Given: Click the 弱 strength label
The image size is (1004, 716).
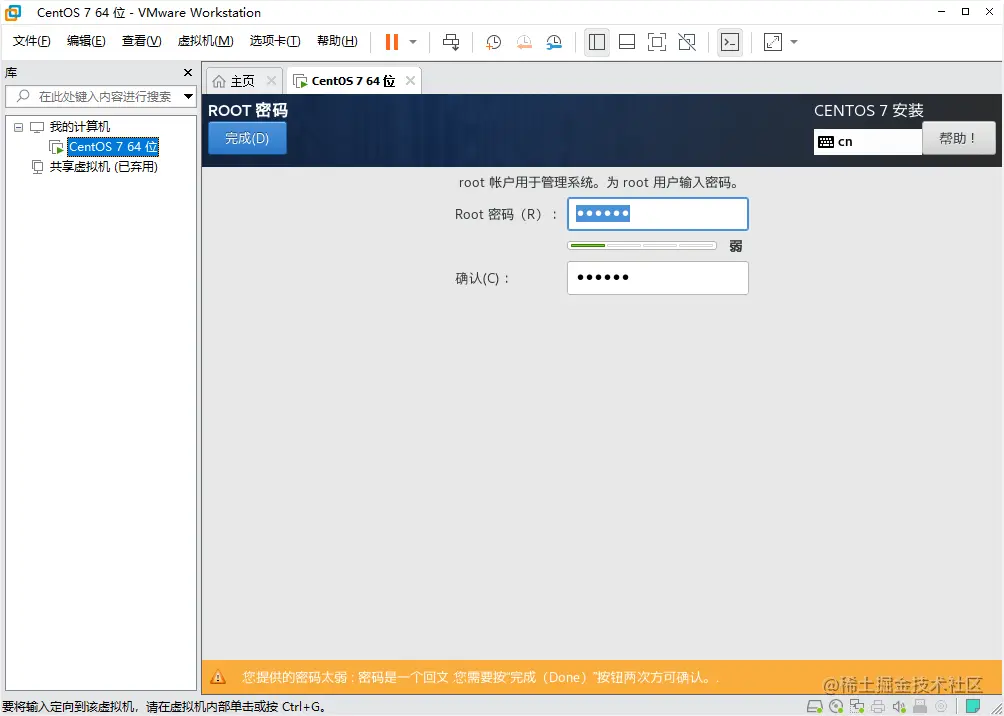Looking at the screenshot, I should [736, 246].
